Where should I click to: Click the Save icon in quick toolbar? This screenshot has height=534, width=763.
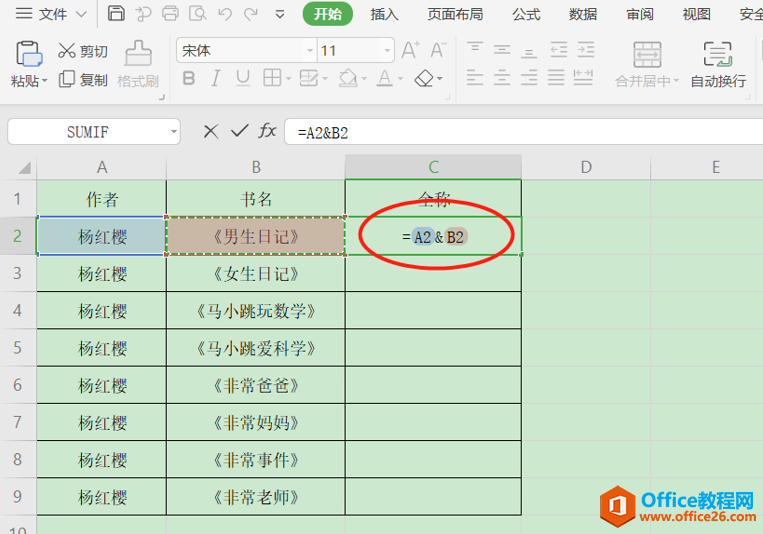coord(116,13)
